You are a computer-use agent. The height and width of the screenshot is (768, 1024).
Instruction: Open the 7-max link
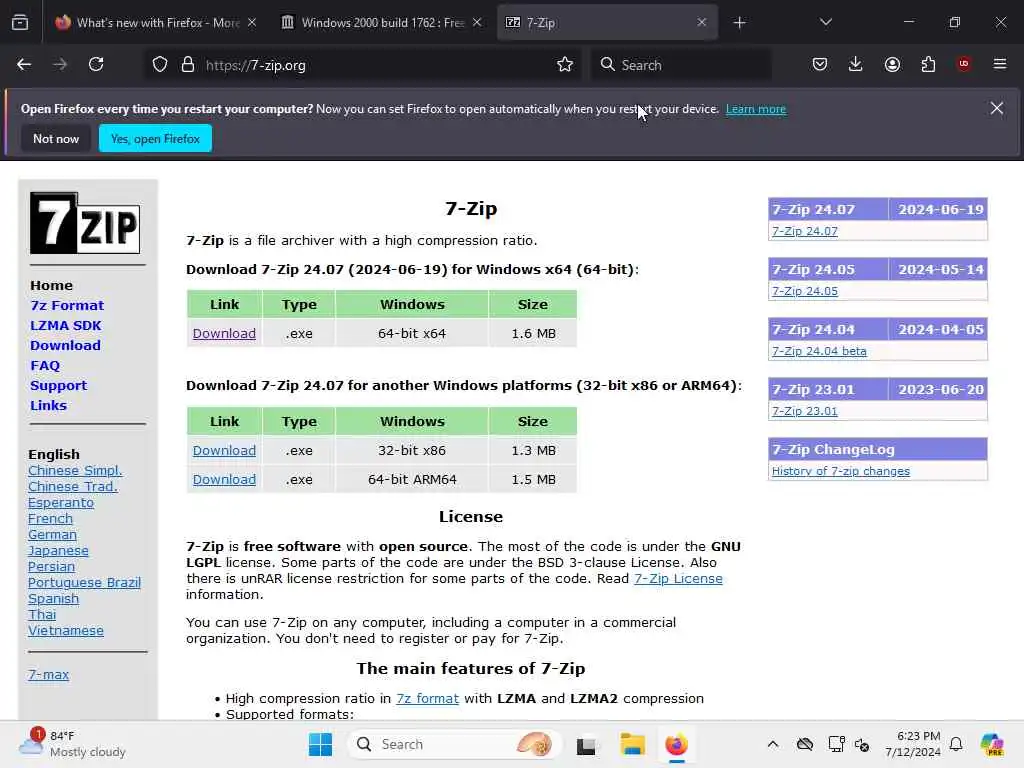(x=48, y=675)
